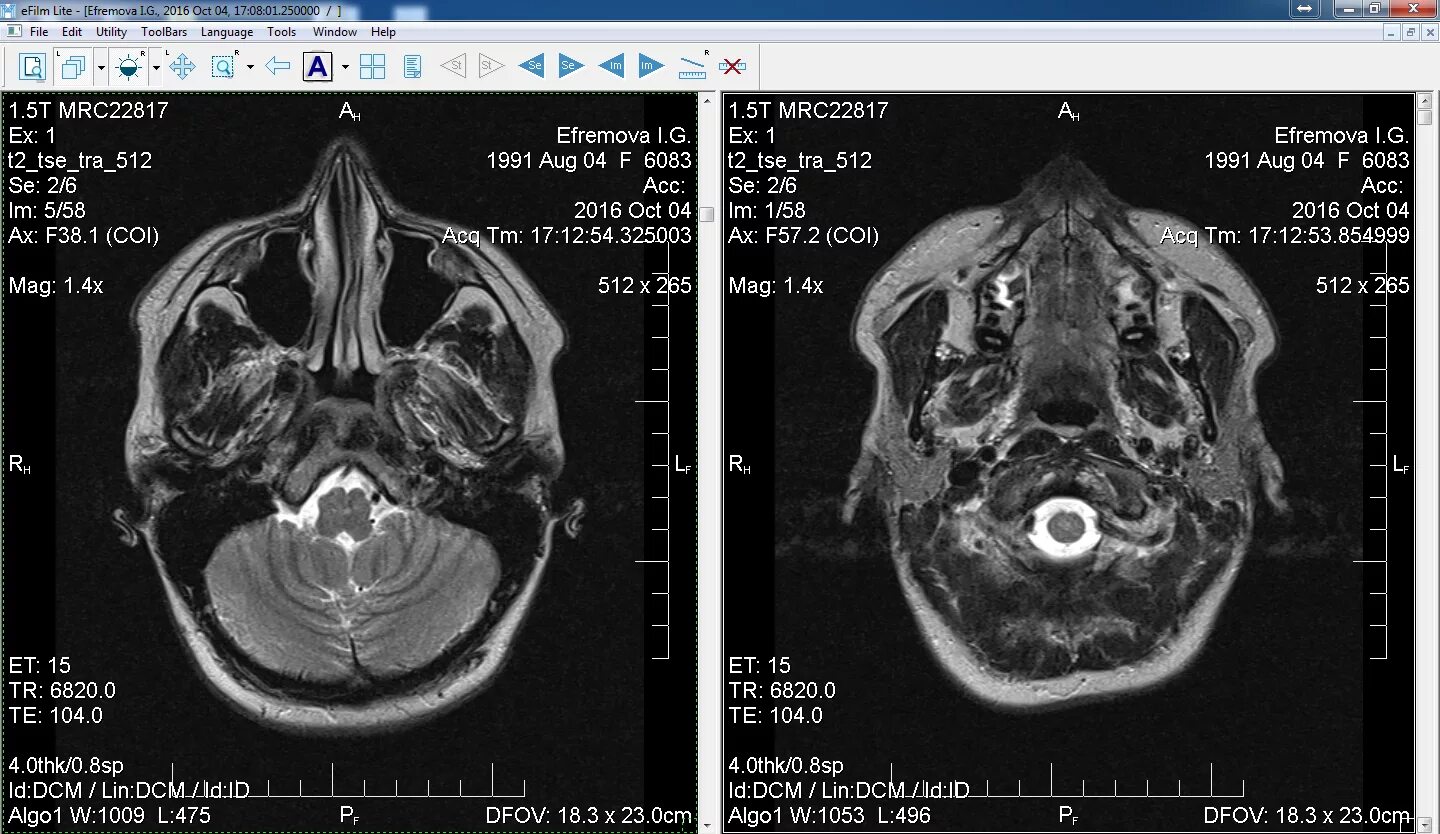1440x834 pixels.
Task: Open the Language menu
Action: (x=227, y=32)
